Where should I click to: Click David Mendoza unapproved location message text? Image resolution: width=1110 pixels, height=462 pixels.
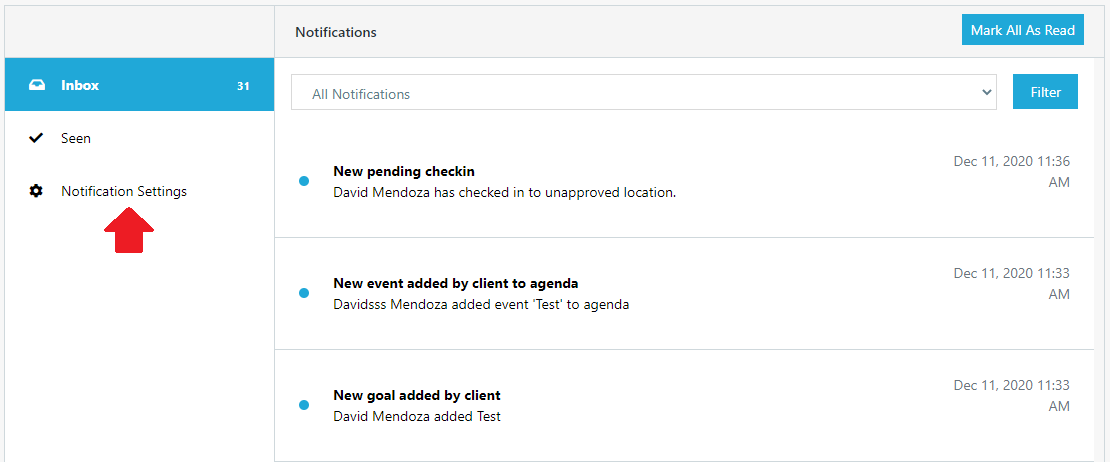(x=504, y=192)
